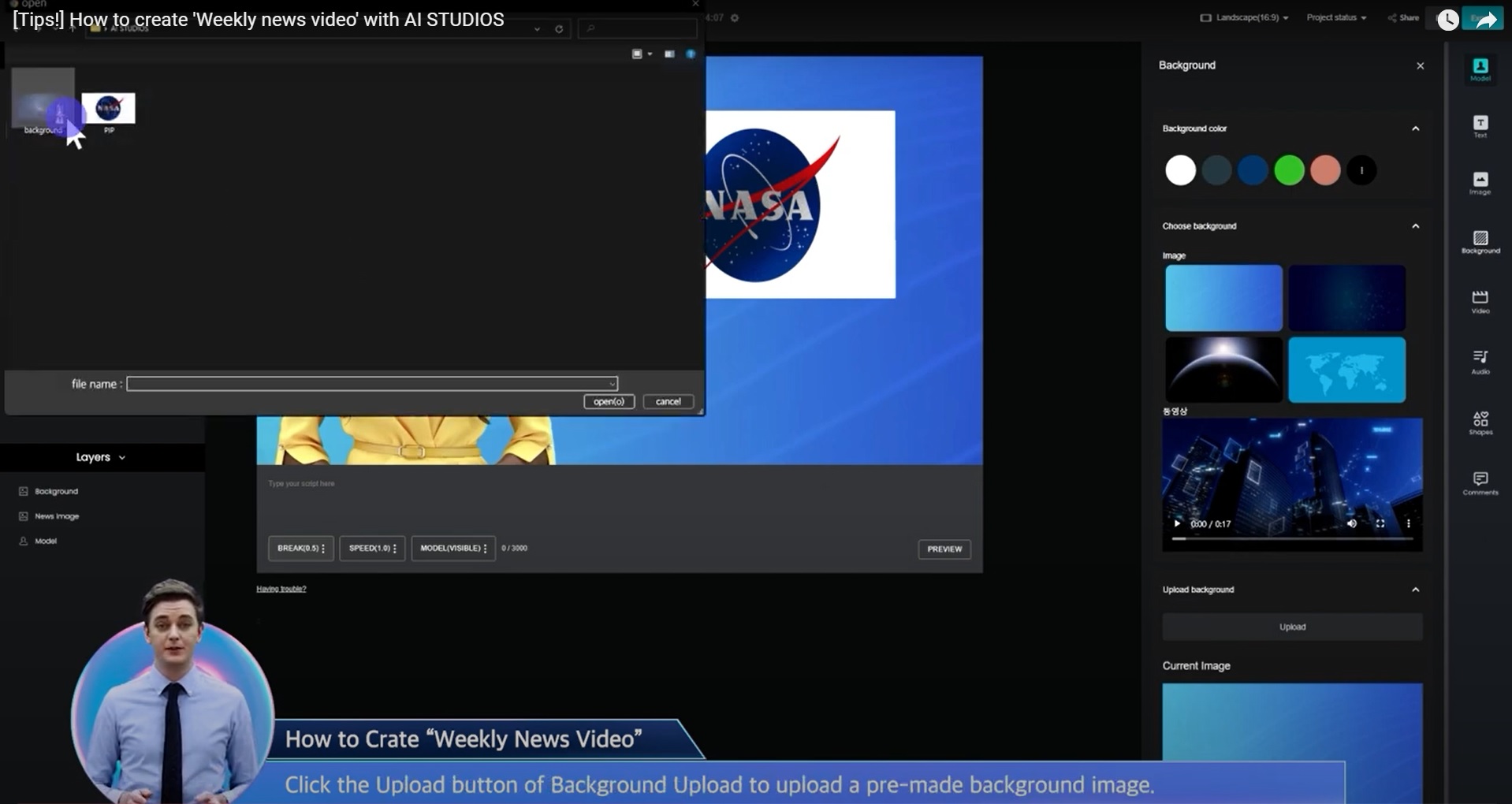Viewport: 1512px width, 804px height.
Task: Open Landscape(16:9) aspect ratio dropdown
Action: (1244, 17)
